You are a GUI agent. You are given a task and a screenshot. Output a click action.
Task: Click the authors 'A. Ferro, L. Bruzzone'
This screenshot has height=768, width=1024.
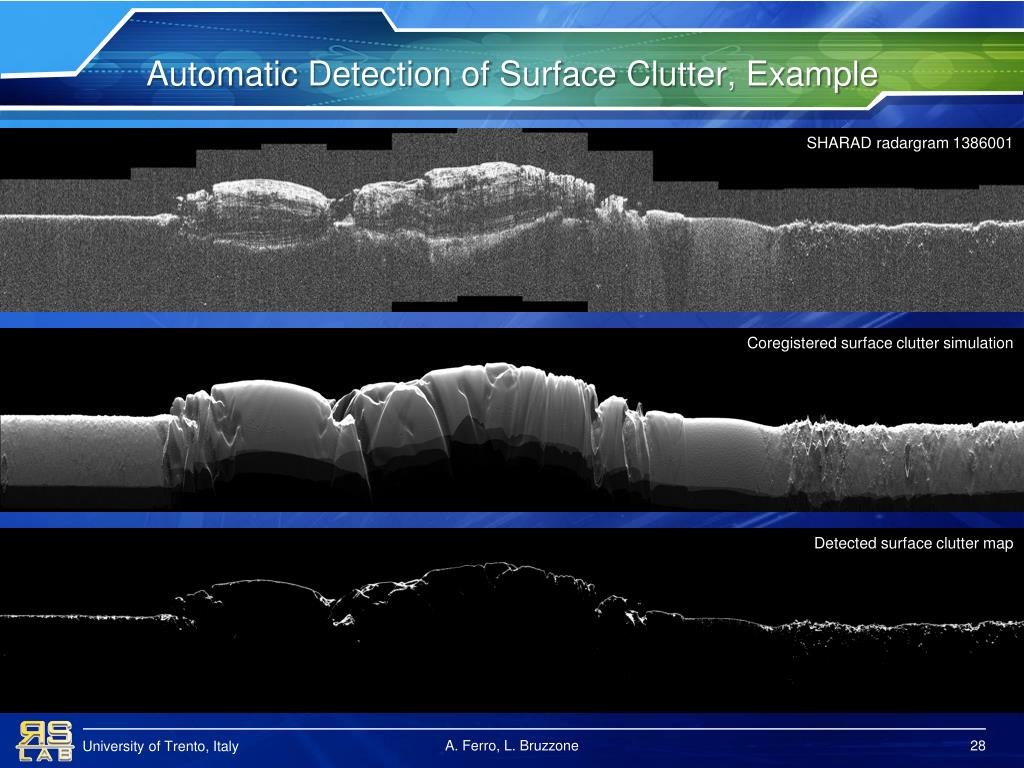pos(511,745)
